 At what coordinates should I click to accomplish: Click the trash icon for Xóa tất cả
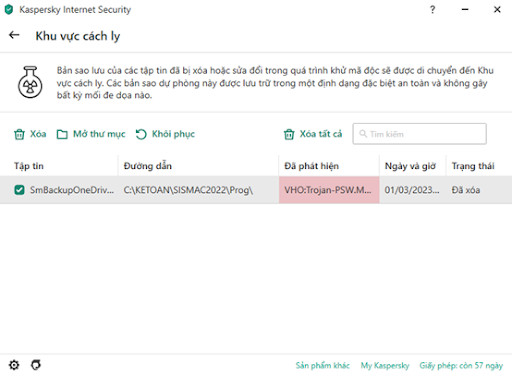pos(289,134)
